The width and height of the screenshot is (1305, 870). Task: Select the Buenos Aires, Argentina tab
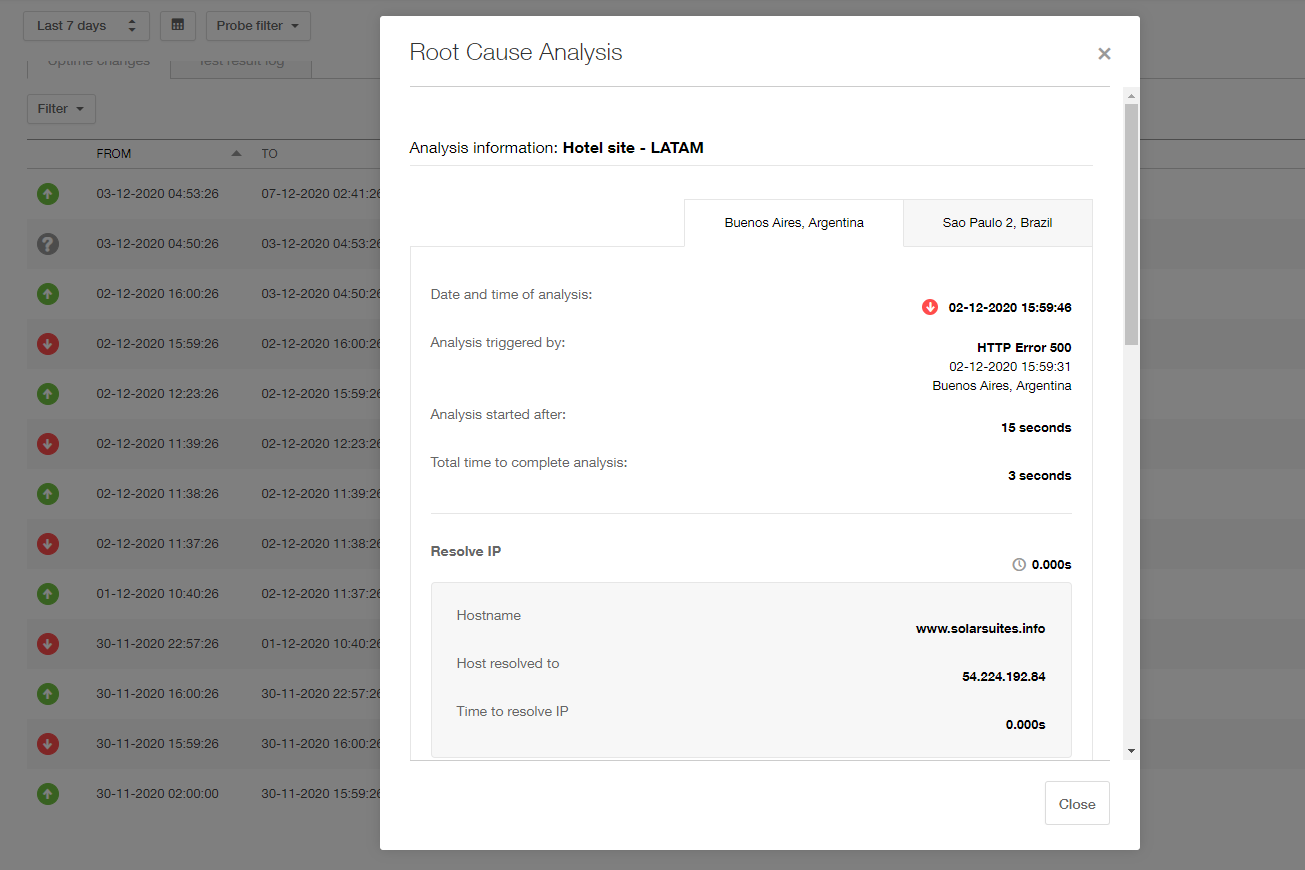click(794, 223)
